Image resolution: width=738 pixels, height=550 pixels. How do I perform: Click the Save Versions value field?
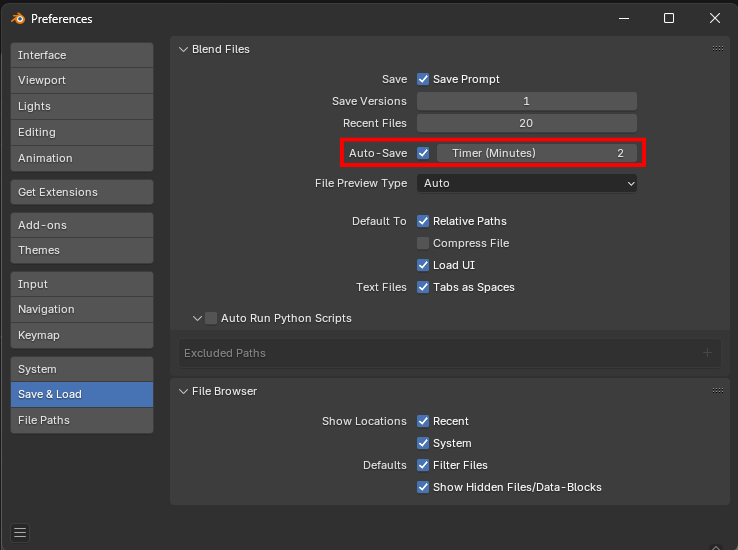(x=527, y=101)
